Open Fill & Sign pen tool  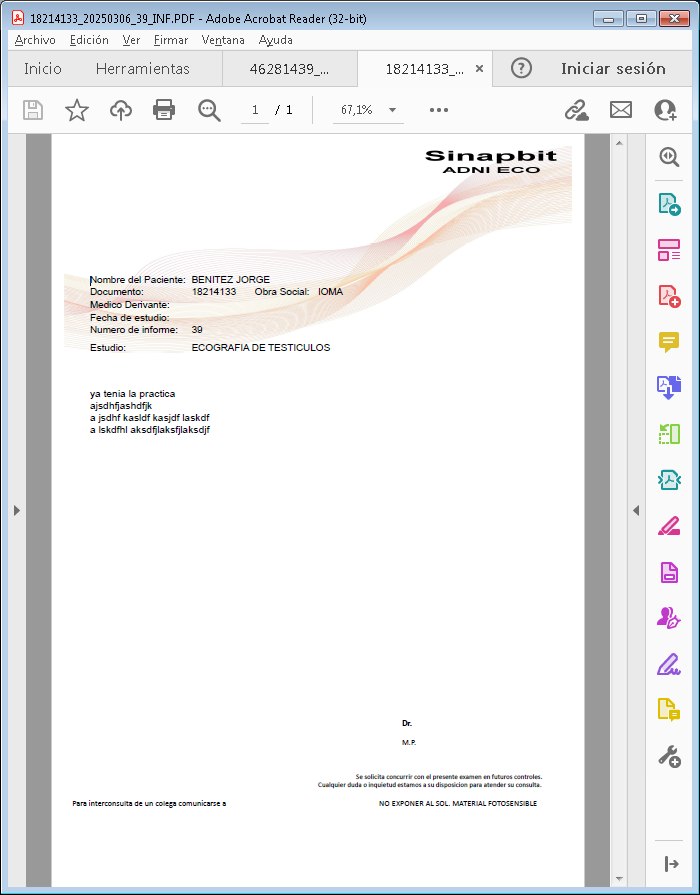(669, 663)
